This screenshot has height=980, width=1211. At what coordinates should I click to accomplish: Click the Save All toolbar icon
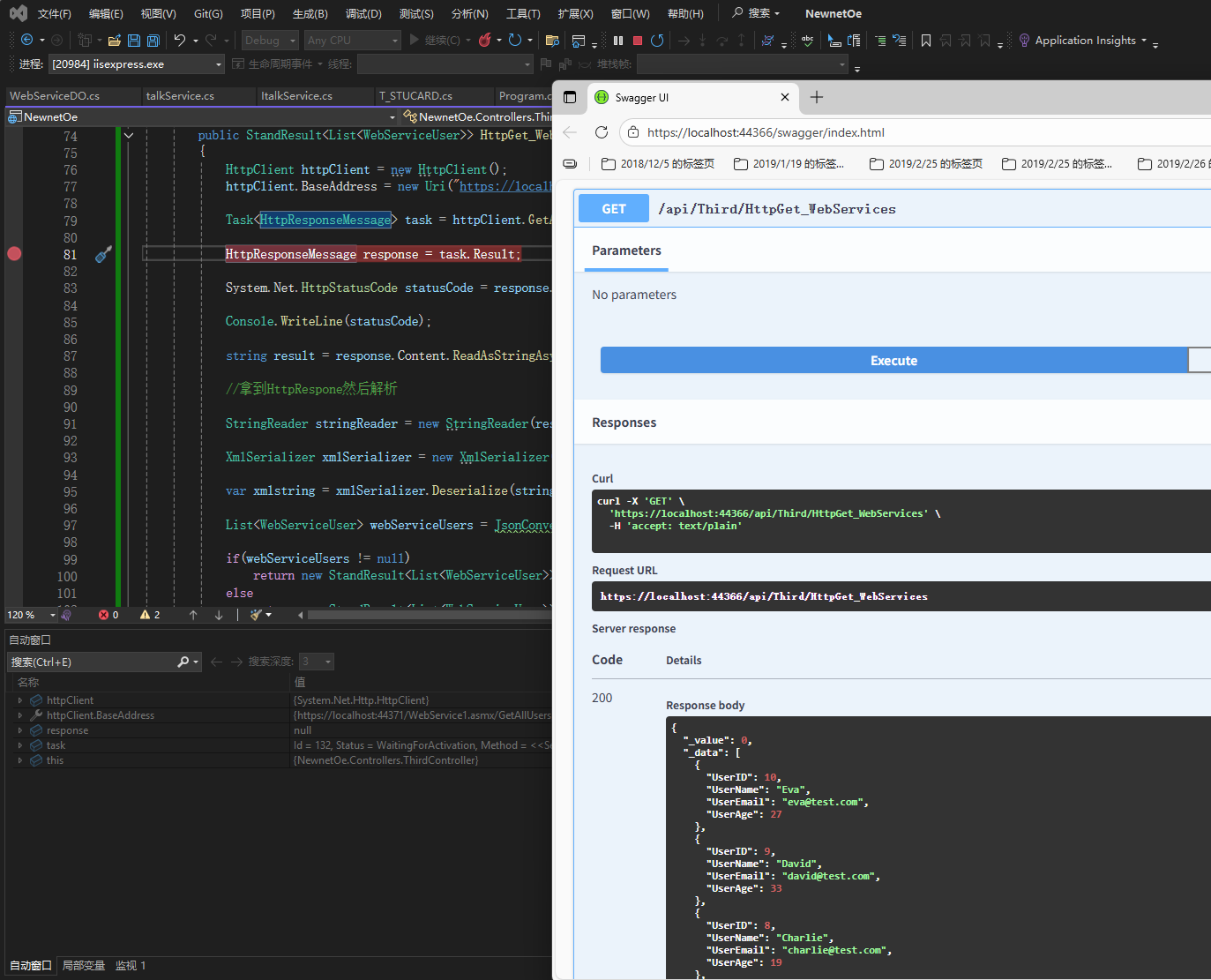click(153, 41)
